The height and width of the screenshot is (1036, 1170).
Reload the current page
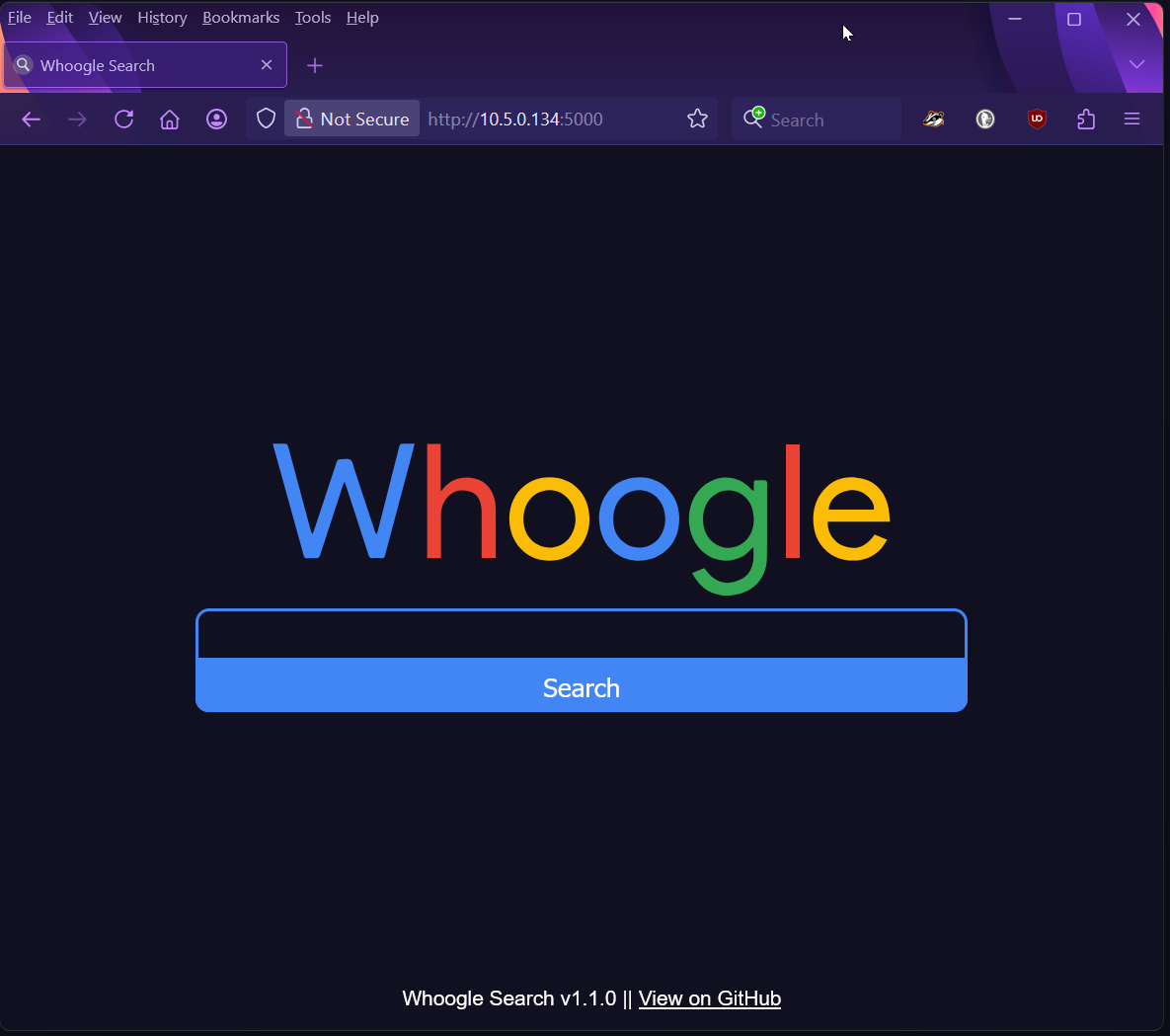click(x=123, y=120)
